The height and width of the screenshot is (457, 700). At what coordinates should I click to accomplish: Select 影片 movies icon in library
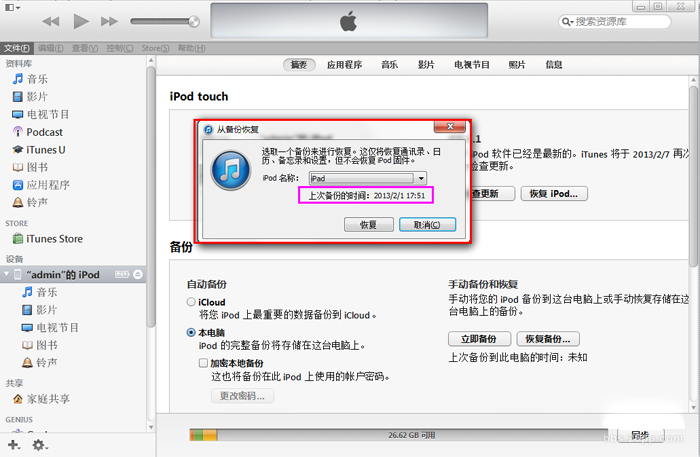tap(18, 97)
